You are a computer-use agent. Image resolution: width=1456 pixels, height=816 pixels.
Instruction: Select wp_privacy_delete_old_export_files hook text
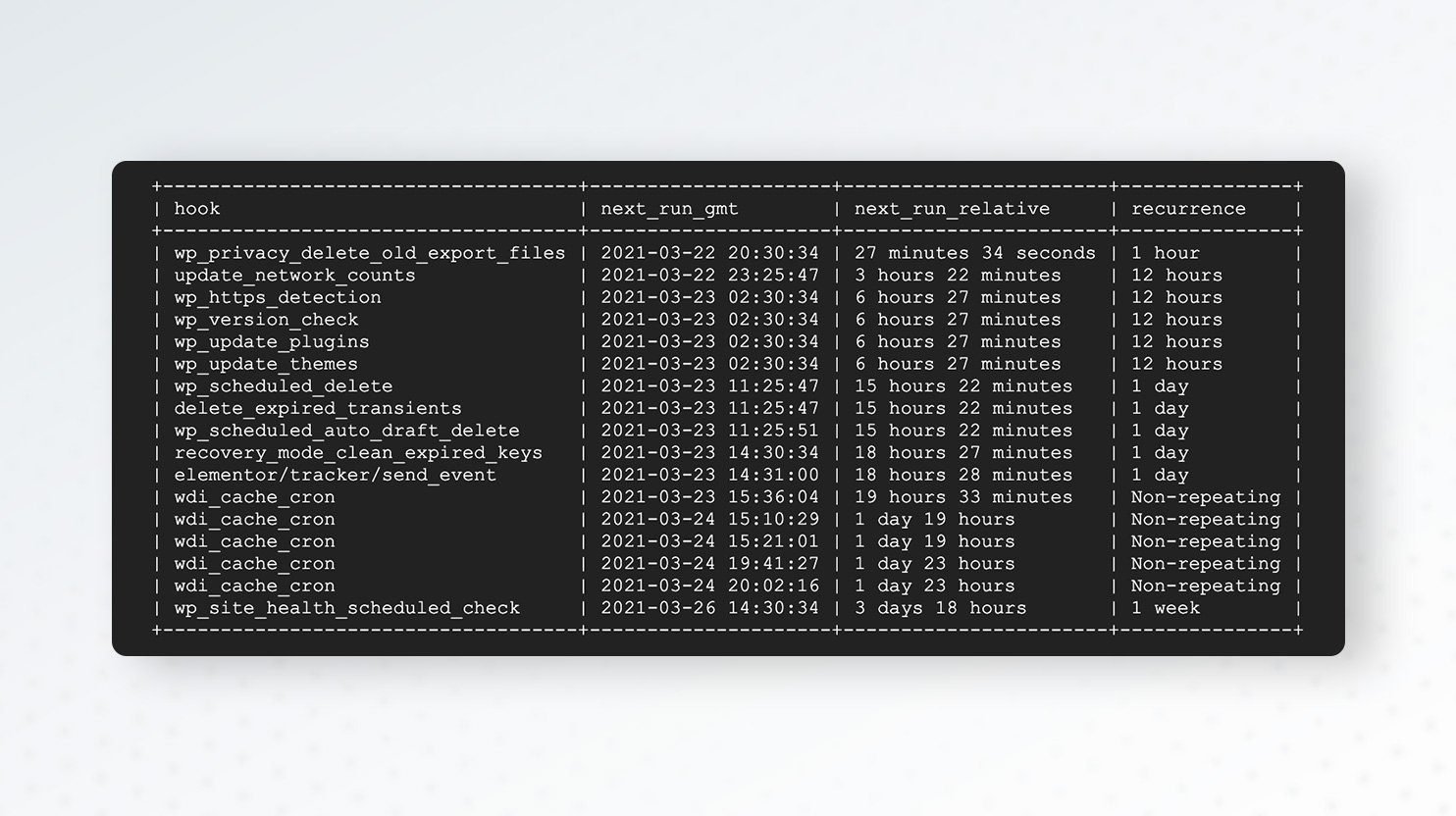click(370, 253)
